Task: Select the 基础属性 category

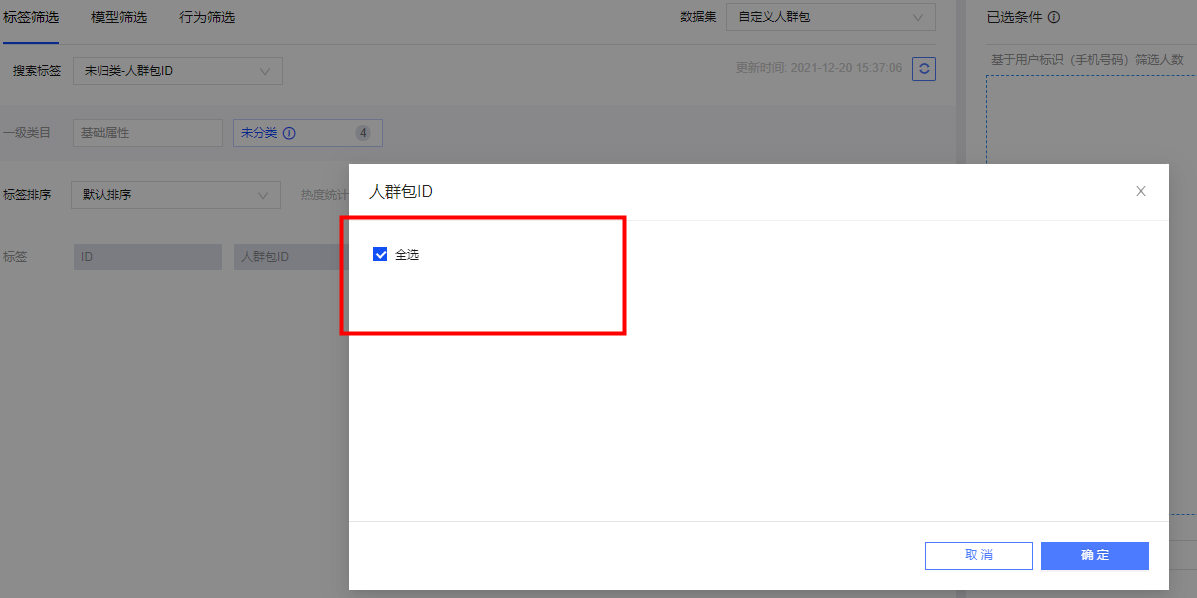Action: click(x=147, y=133)
